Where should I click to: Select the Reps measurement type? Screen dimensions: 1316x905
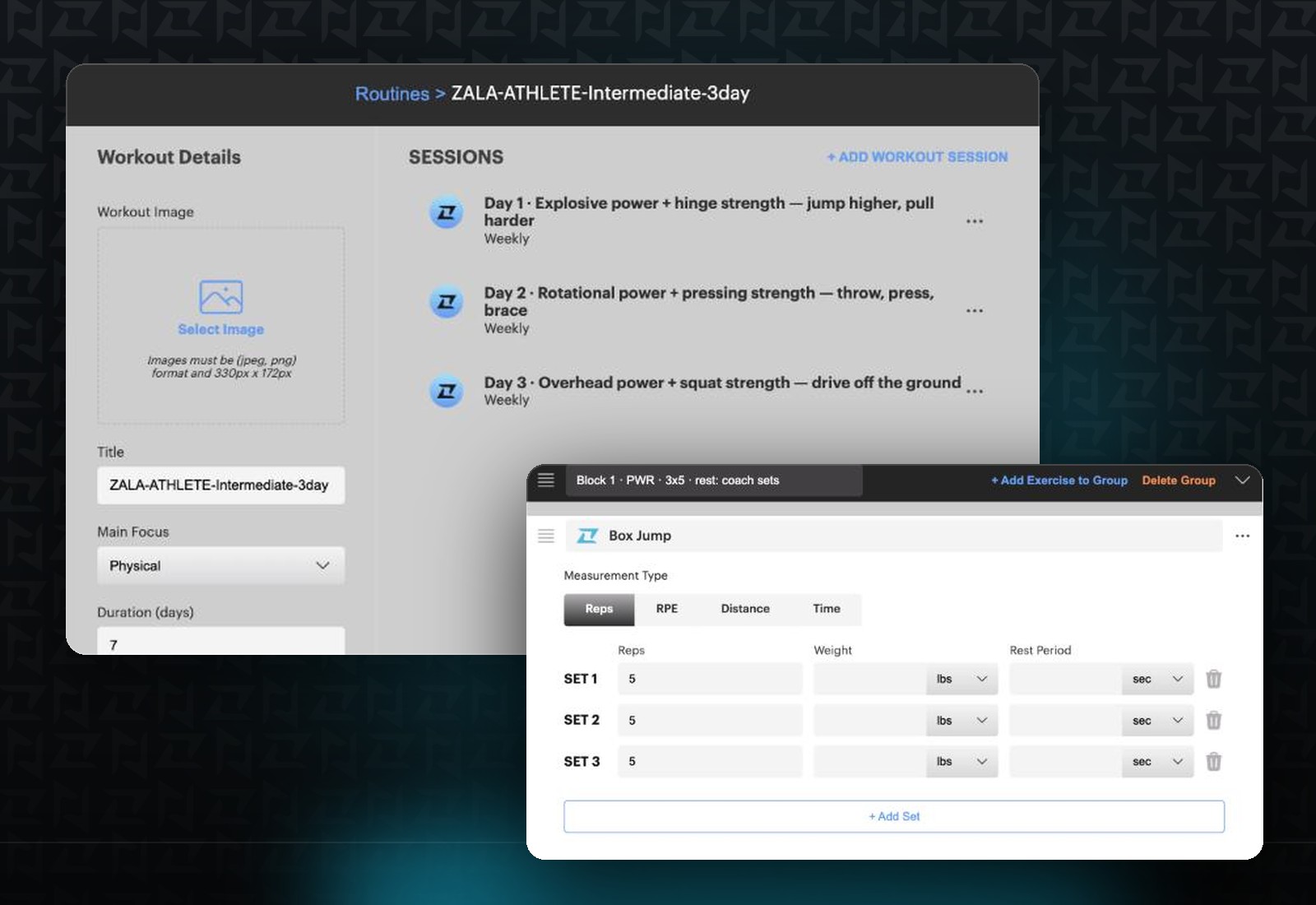point(599,609)
